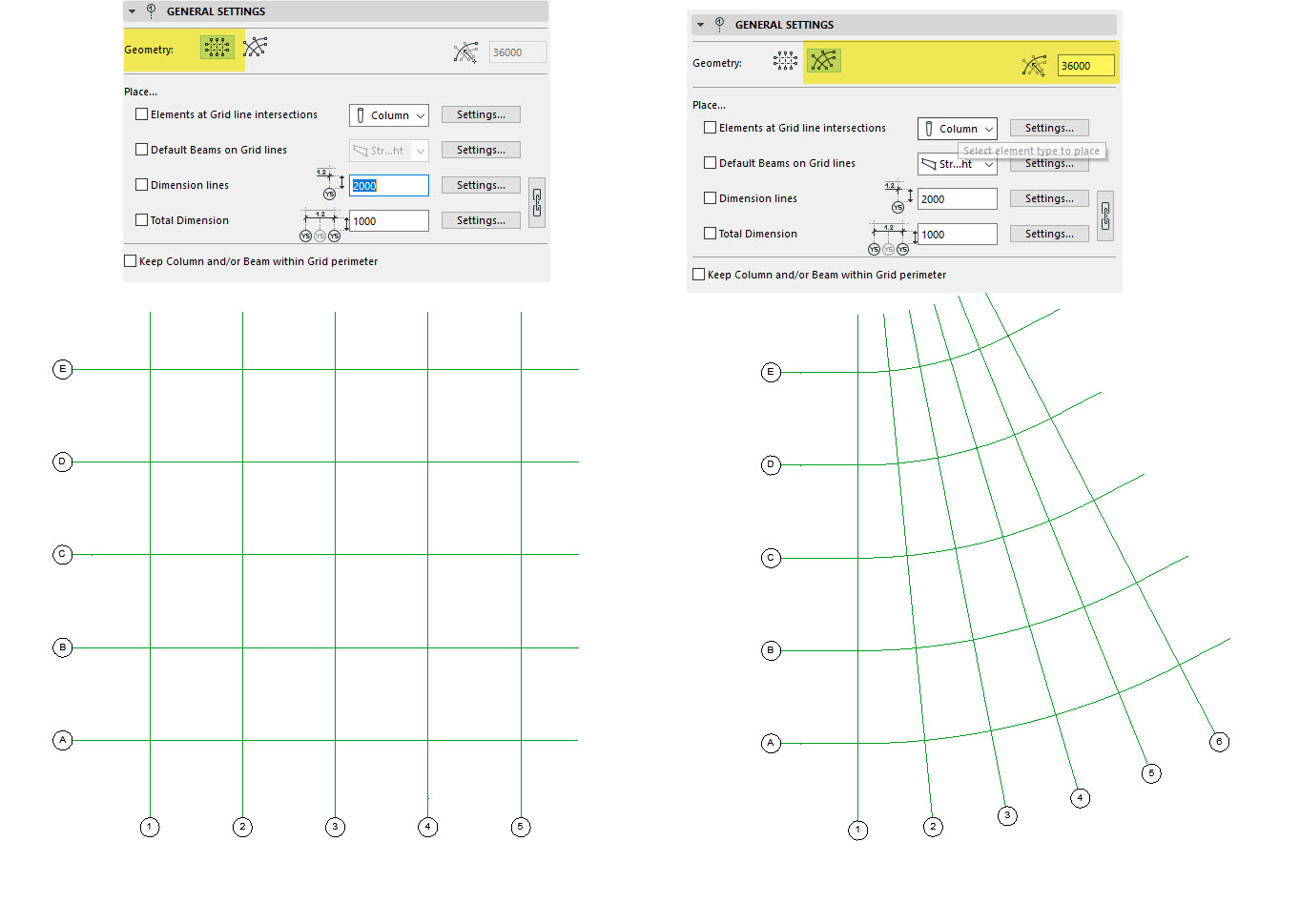
Task: Select radial grid geometry icon in left panel
Action: [x=256, y=48]
